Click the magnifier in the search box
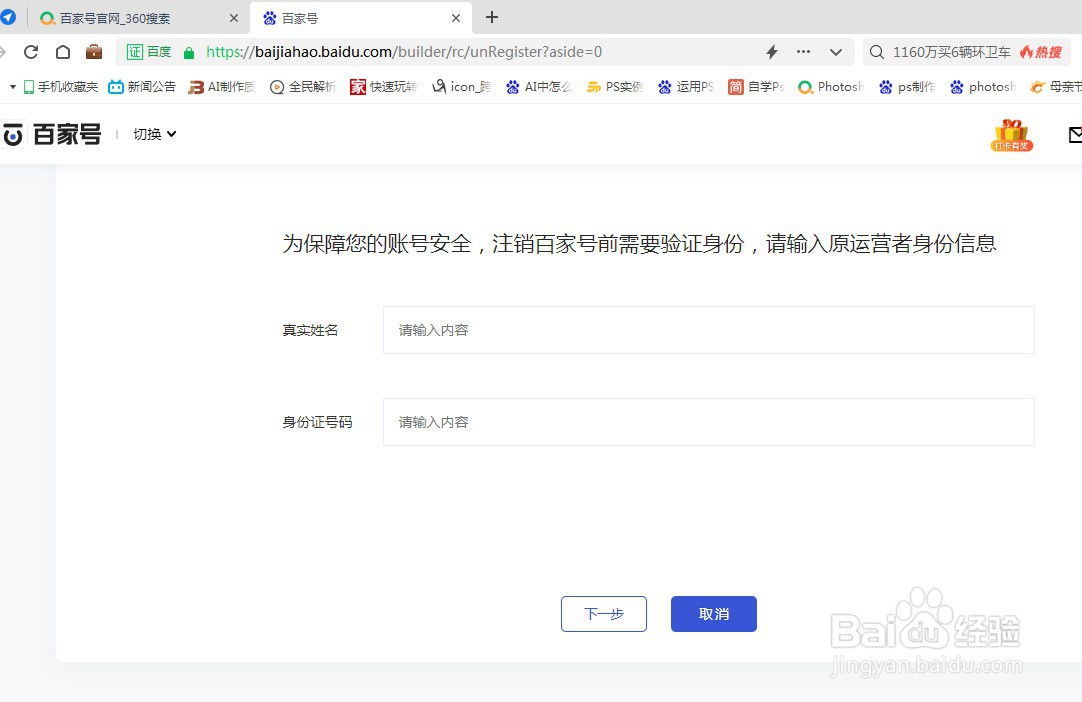 tap(874, 51)
